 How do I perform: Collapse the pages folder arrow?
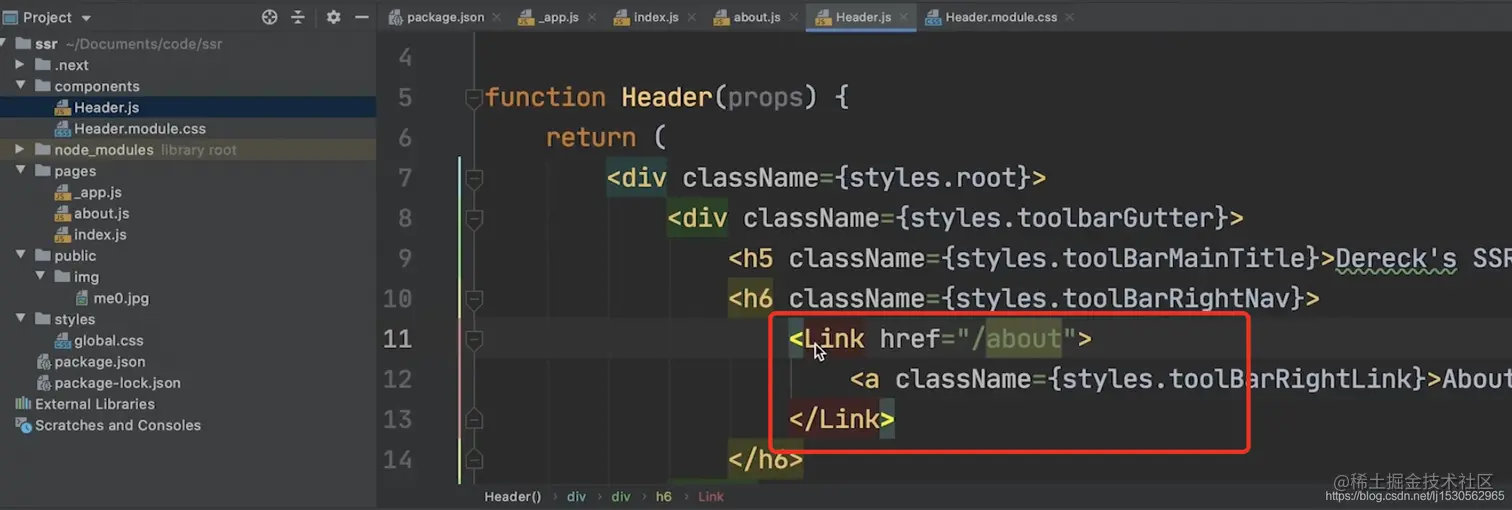(20, 171)
